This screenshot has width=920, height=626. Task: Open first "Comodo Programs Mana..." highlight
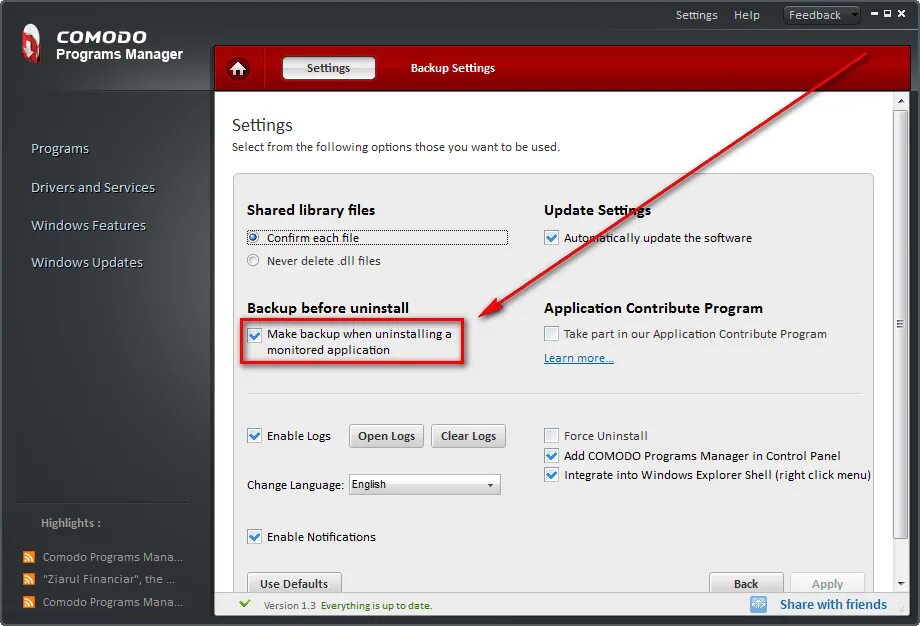click(112, 557)
